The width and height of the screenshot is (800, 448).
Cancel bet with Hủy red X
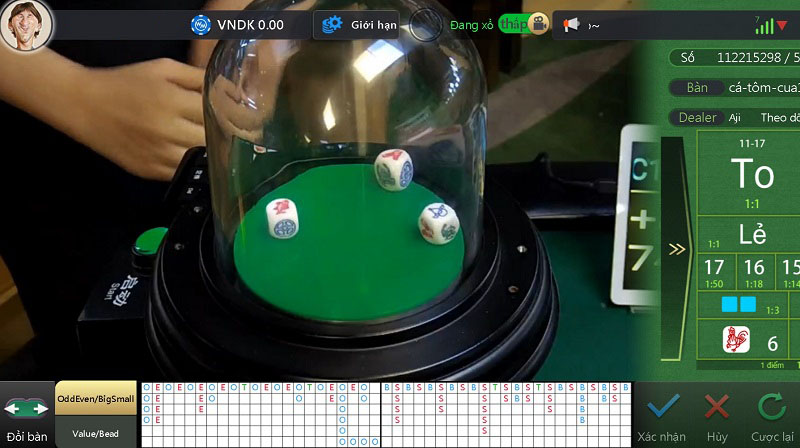pos(716,414)
